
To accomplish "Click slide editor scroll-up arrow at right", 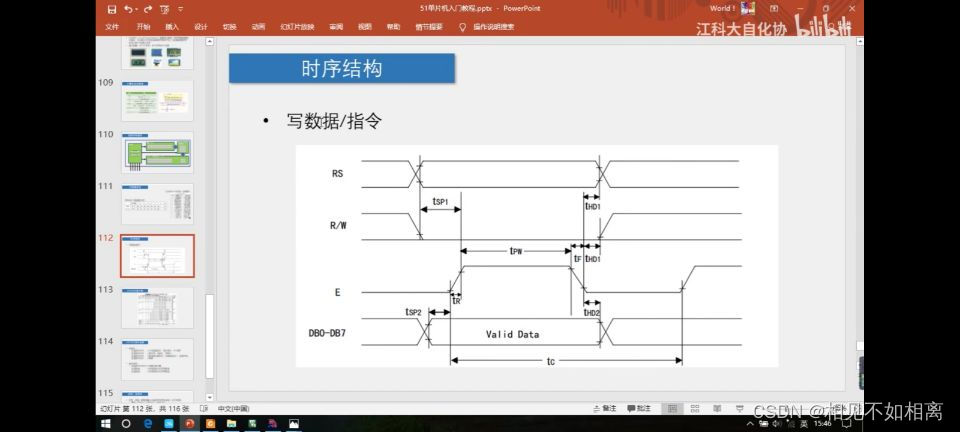I will (859, 42).
